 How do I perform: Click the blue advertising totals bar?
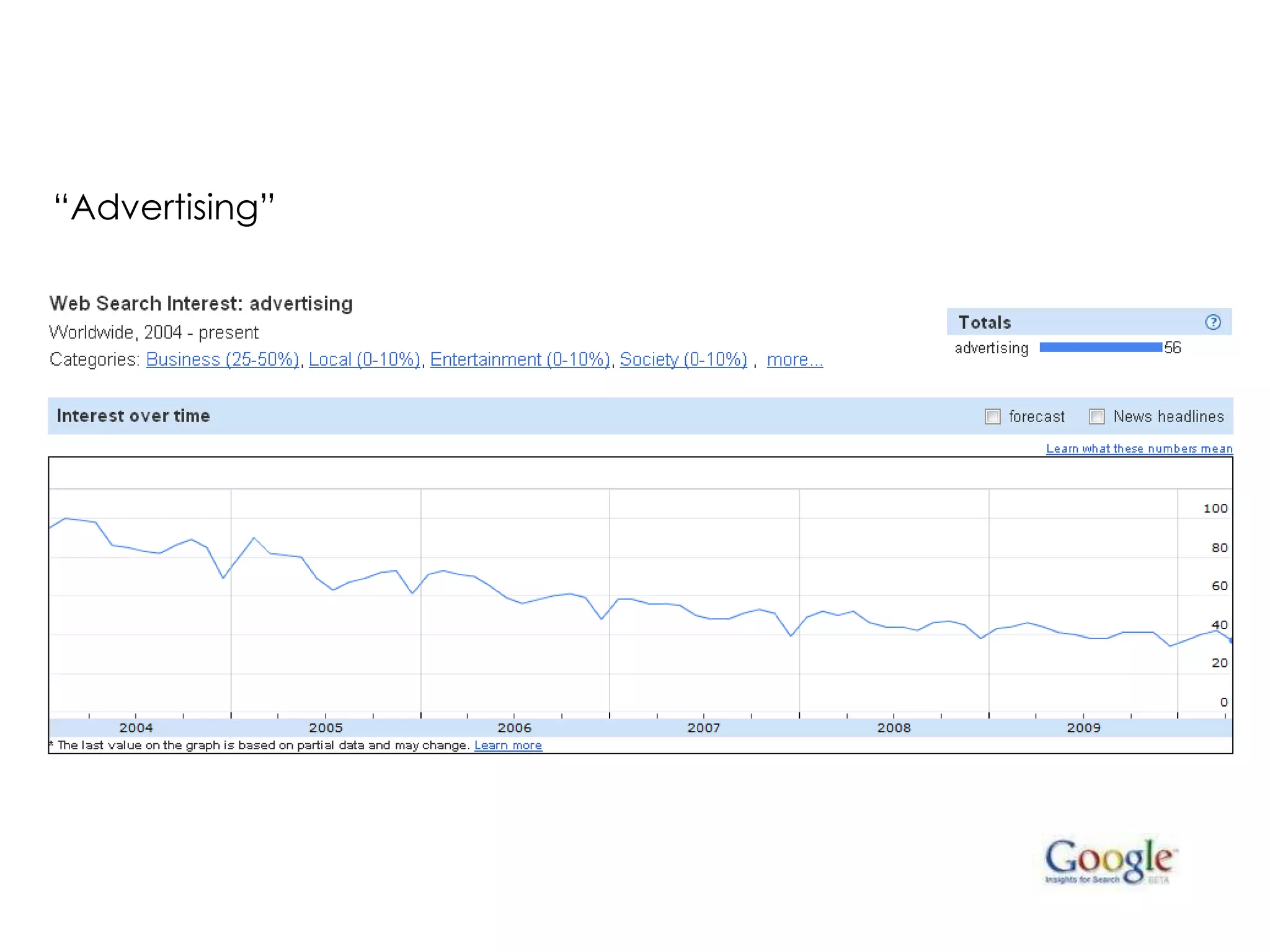click(1101, 347)
